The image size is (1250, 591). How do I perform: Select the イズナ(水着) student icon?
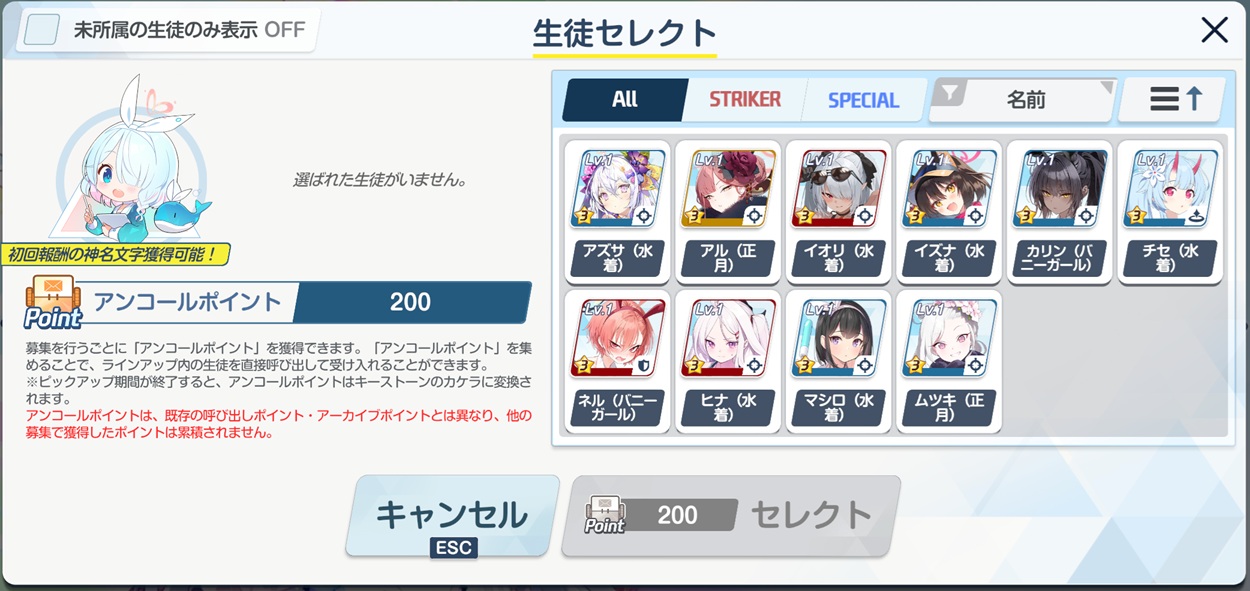pyautogui.click(x=949, y=211)
